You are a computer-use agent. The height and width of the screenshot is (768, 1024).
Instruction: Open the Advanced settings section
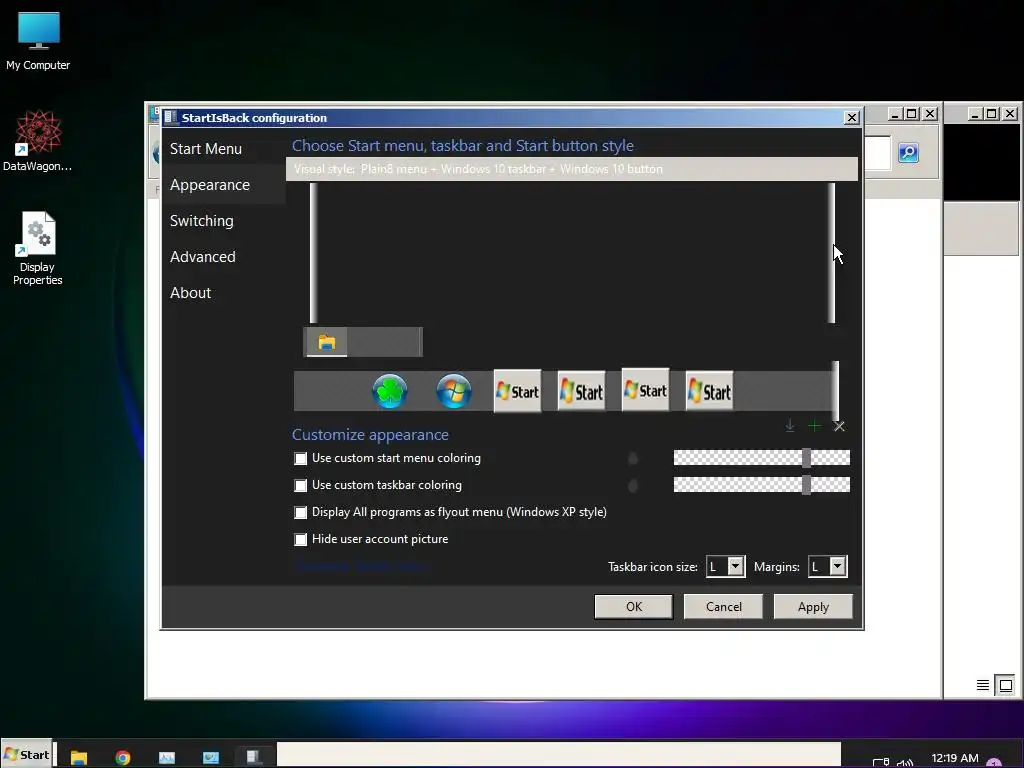(202, 257)
